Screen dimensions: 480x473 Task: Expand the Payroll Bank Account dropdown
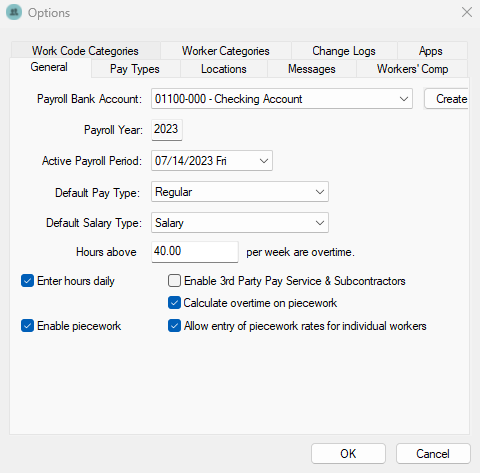pyautogui.click(x=282, y=99)
